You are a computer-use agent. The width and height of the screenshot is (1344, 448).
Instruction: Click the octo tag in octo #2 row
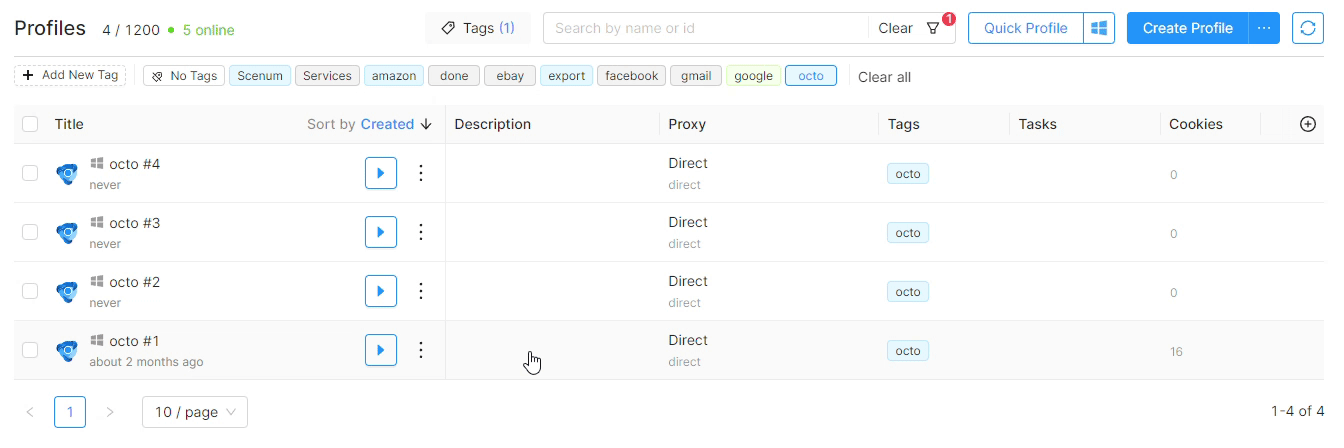tap(908, 292)
